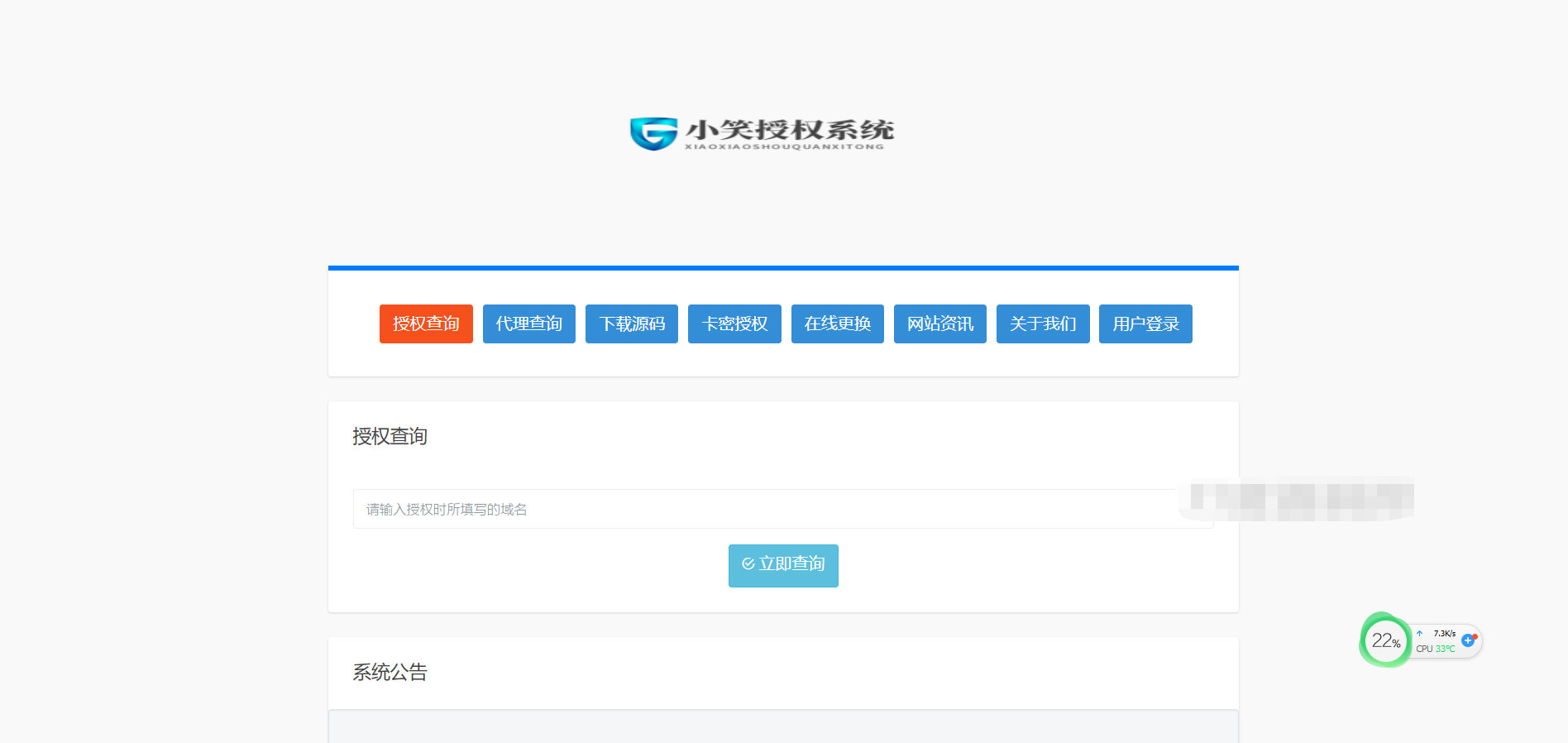Click the blurred region beside the input

click(1300, 499)
